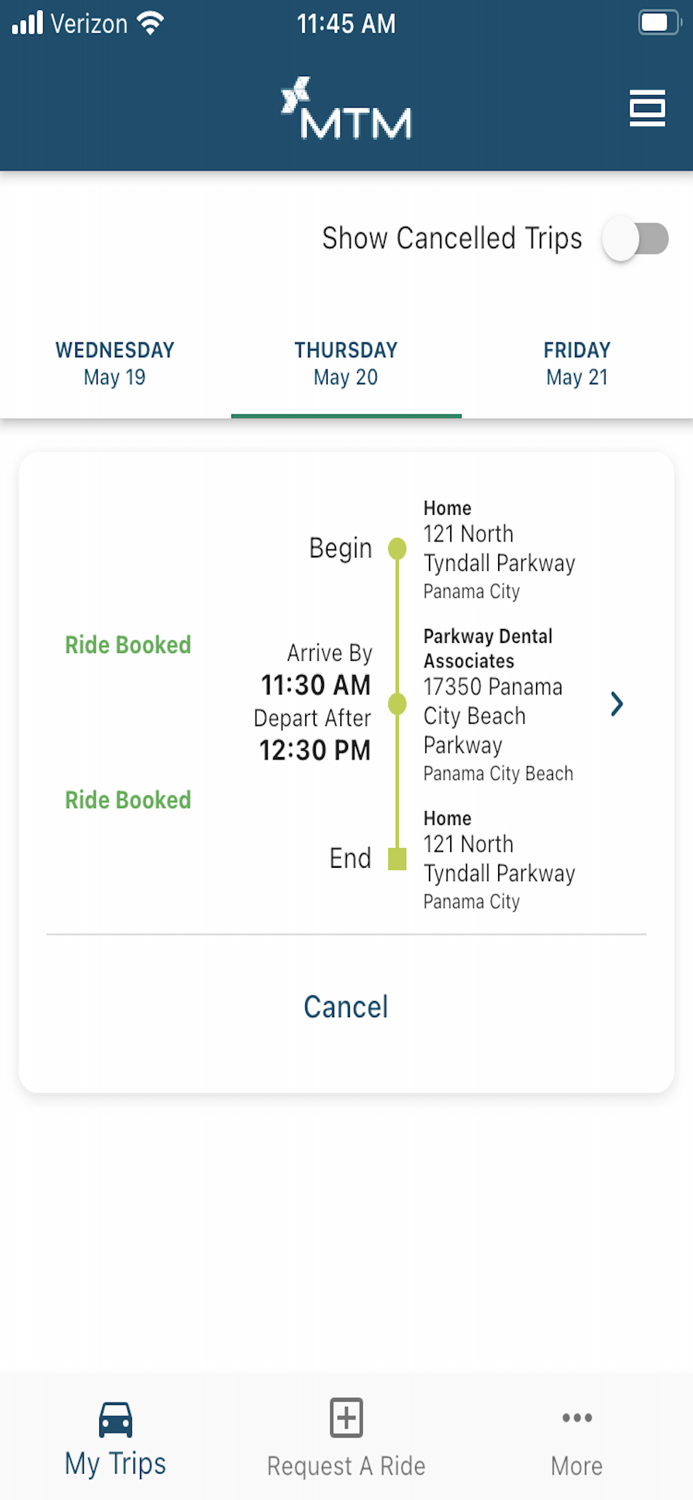Switch to the Friday May 21 tab
This screenshot has height=1500, width=693.
(x=577, y=363)
